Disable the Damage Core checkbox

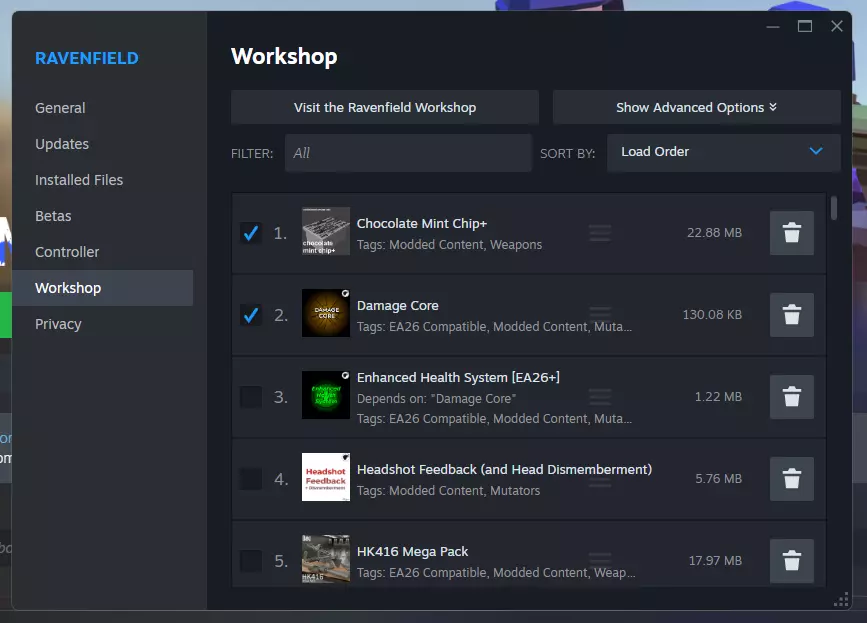pos(250,315)
